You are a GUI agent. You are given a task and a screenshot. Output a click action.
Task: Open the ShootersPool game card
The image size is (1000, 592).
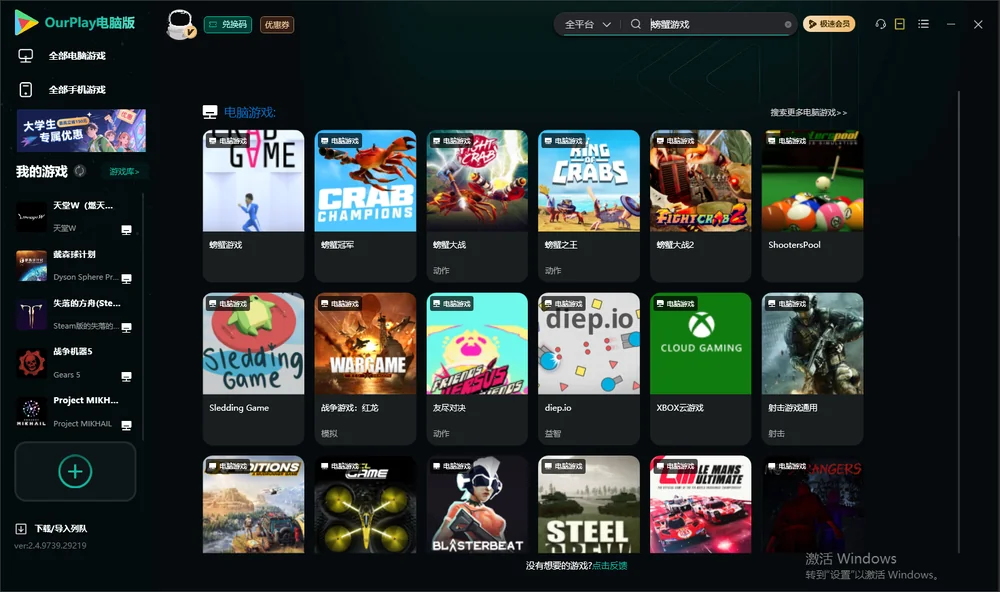pyautogui.click(x=812, y=205)
